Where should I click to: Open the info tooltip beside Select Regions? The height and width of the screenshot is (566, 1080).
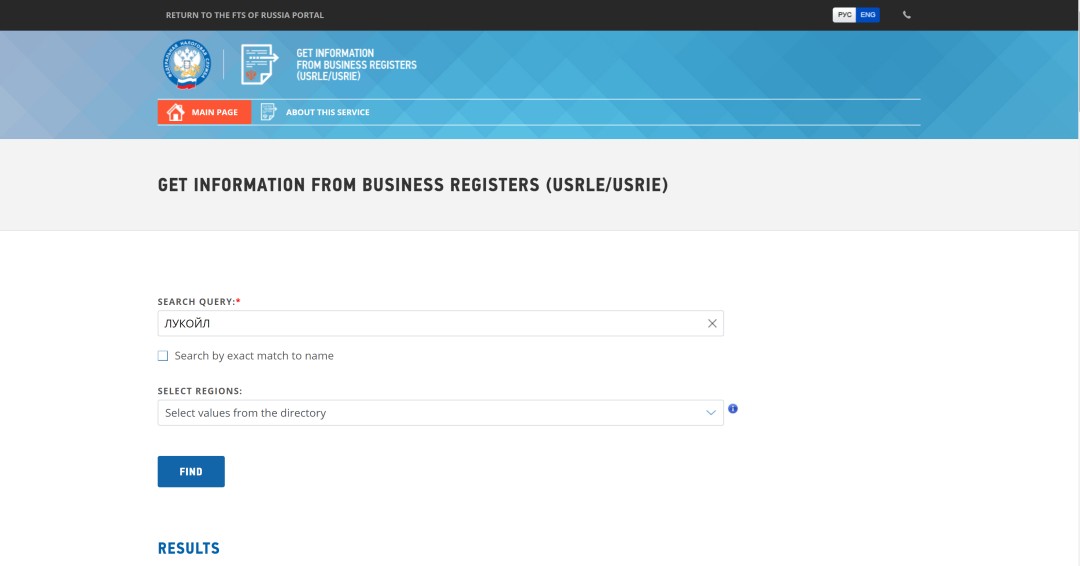click(x=733, y=409)
